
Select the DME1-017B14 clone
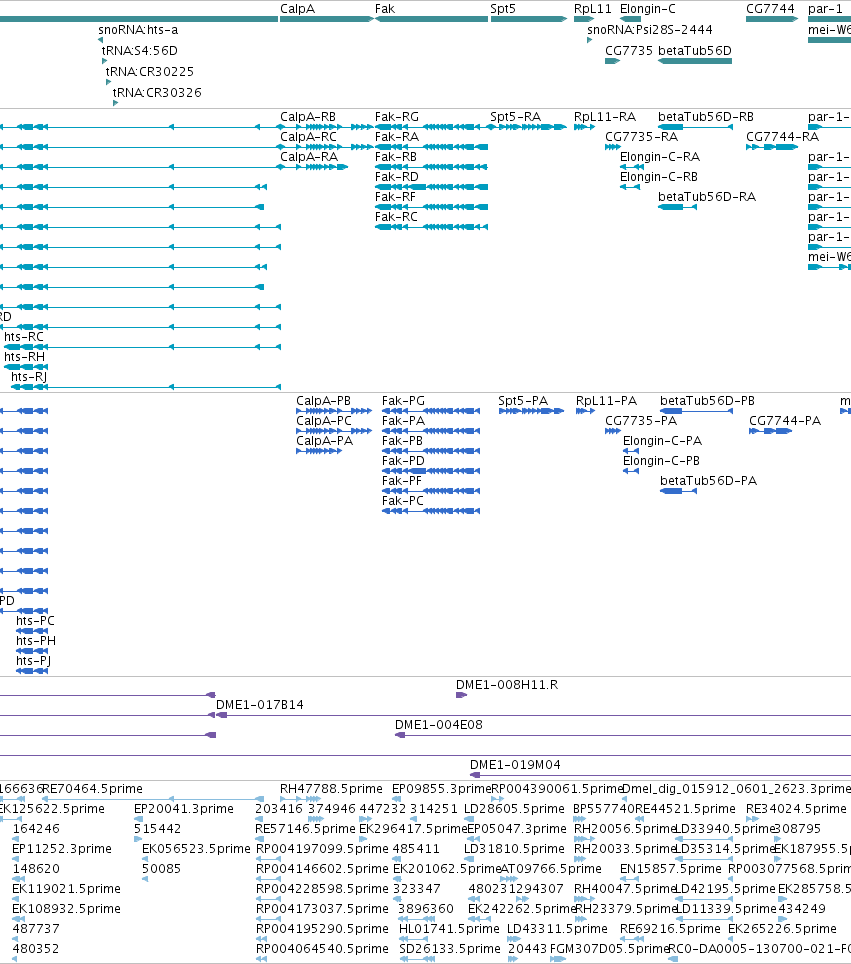click(533, 716)
